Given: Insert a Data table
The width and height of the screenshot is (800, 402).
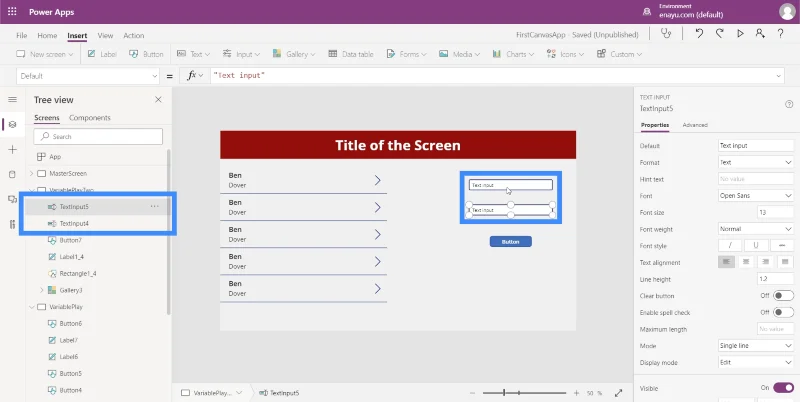Looking at the screenshot, I should click(351, 54).
